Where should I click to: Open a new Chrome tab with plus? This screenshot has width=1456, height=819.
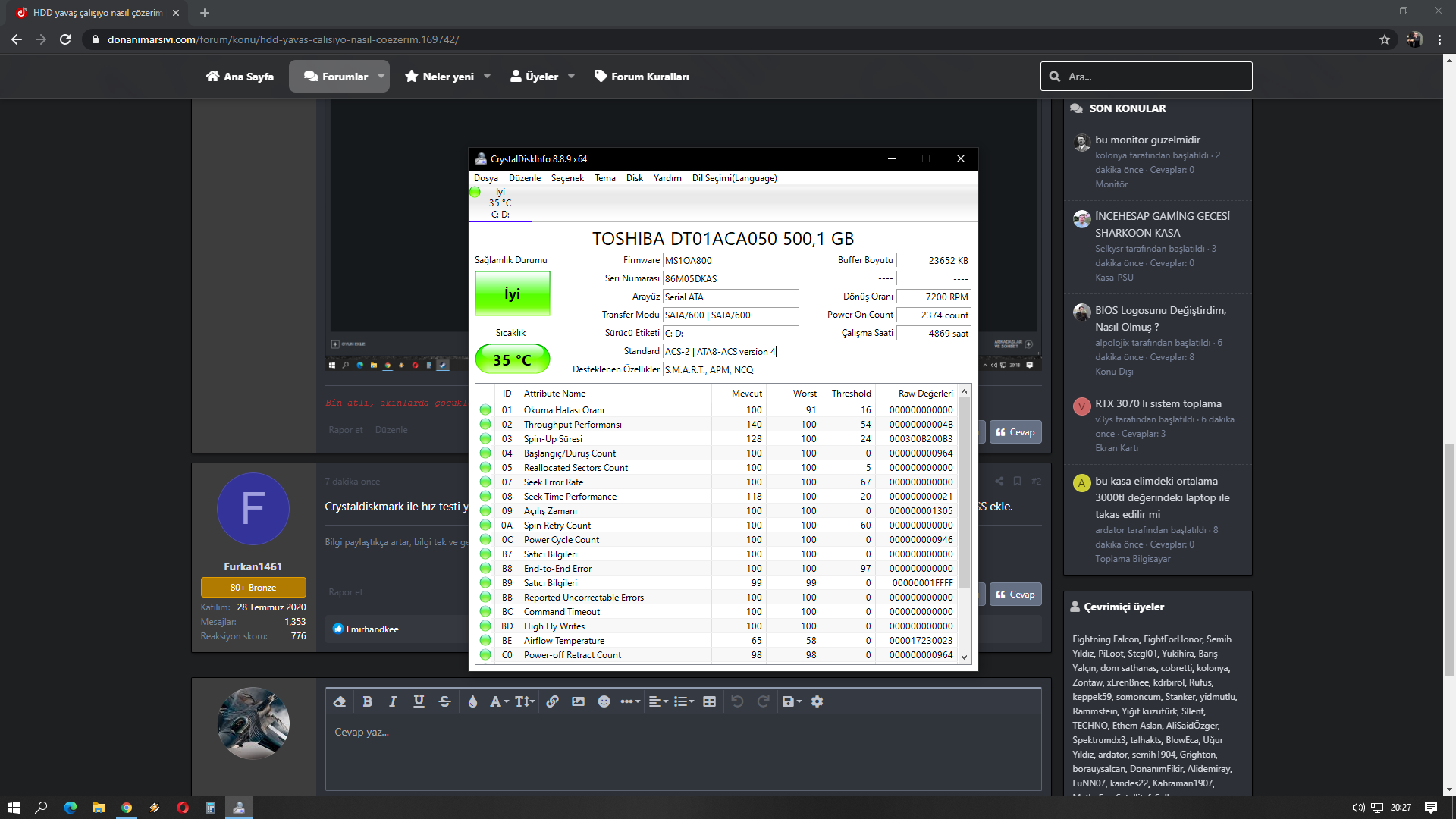tap(205, 13)
